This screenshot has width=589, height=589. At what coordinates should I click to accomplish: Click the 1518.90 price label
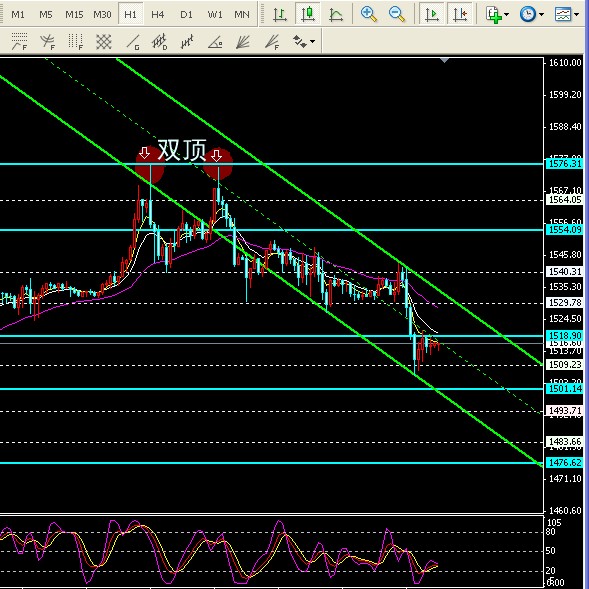coord(565,335)
